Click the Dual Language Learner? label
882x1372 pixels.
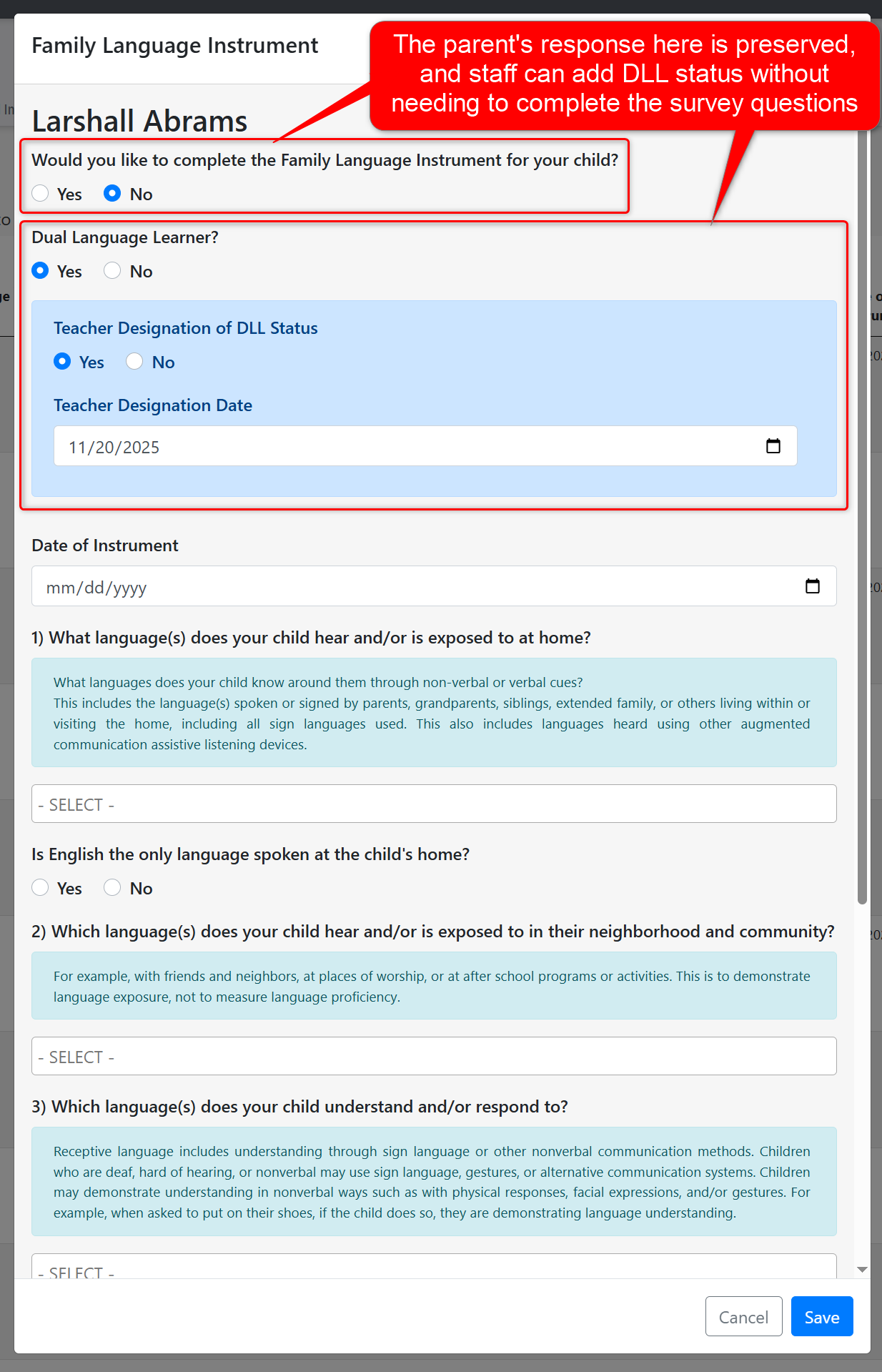(125, 237)
